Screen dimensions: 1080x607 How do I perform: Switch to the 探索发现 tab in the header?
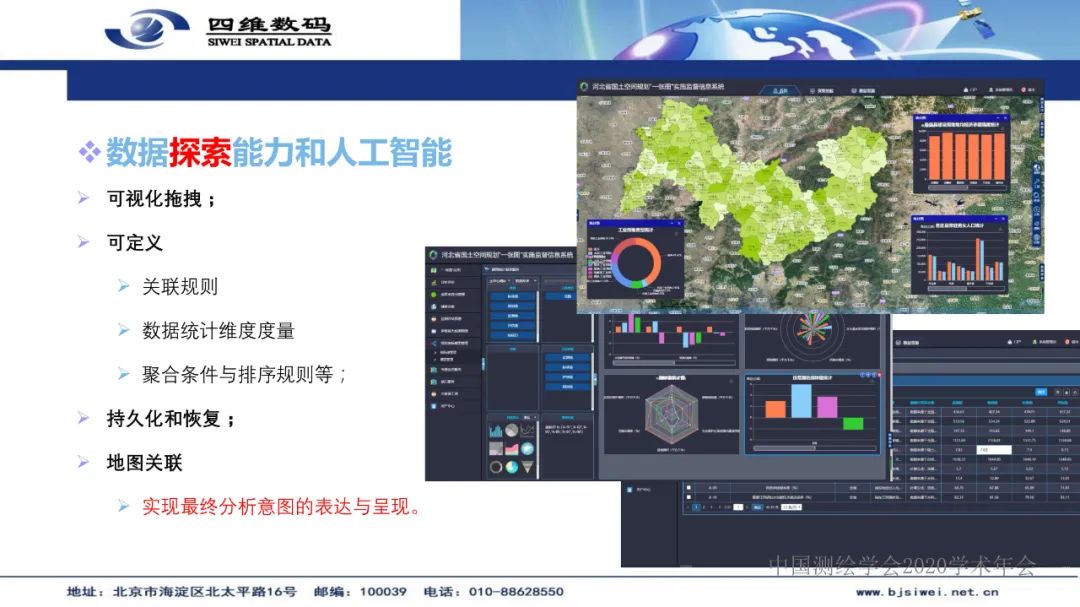click(821, 88)
